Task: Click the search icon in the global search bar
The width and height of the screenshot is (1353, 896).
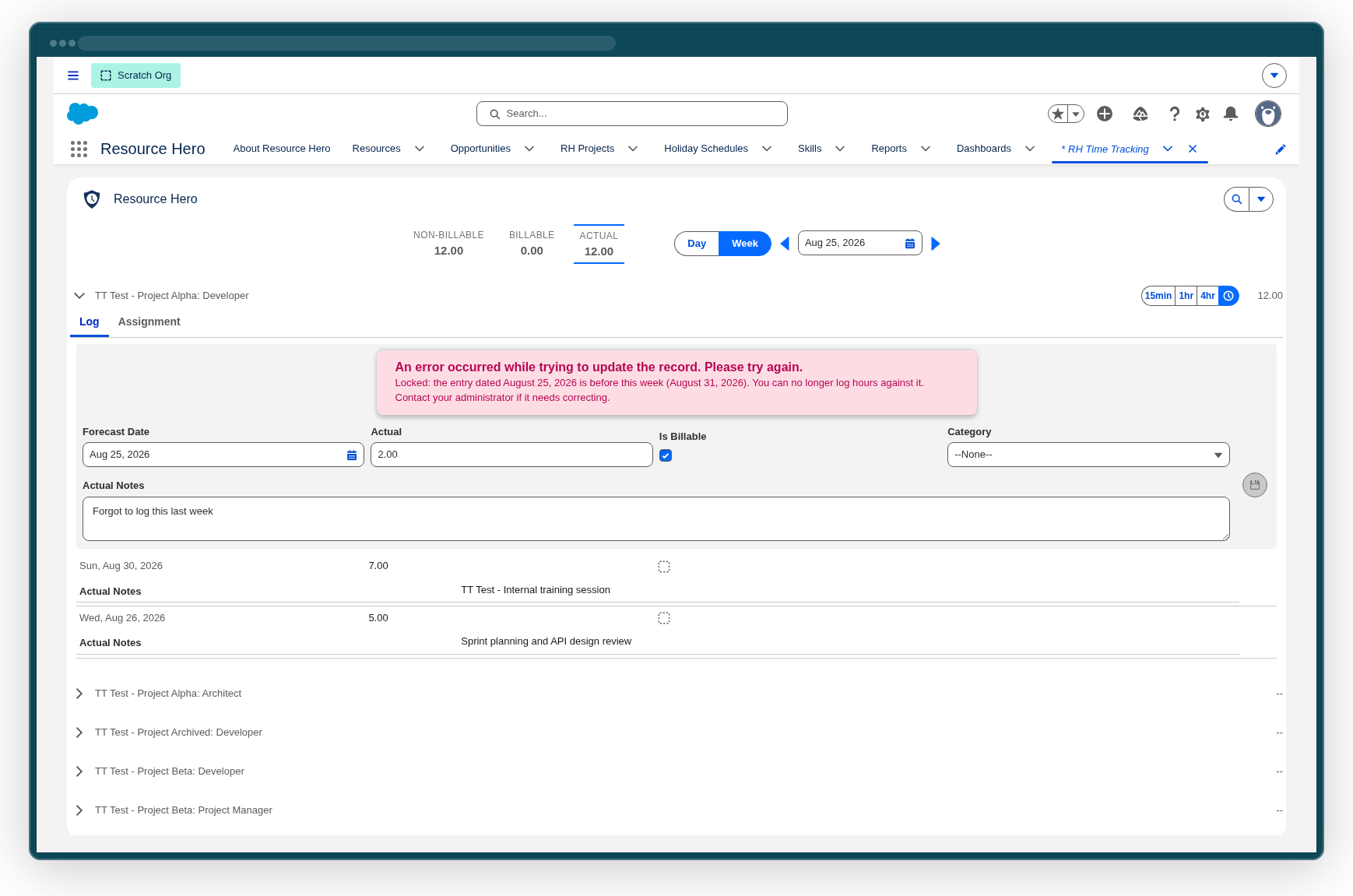Action: click(494, 114)
